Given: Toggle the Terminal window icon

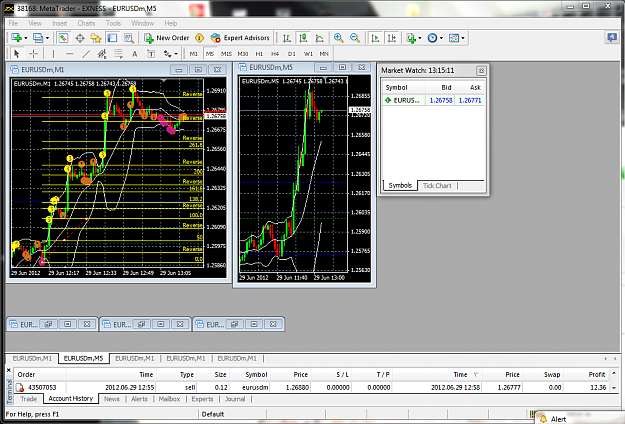Looking at the screenshot, I should (x=112, y=38).
